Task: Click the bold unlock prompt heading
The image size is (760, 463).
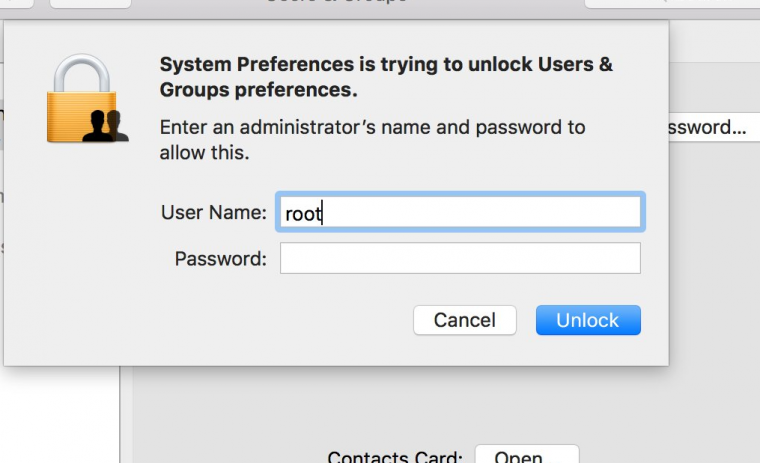Action: point(386,77)
